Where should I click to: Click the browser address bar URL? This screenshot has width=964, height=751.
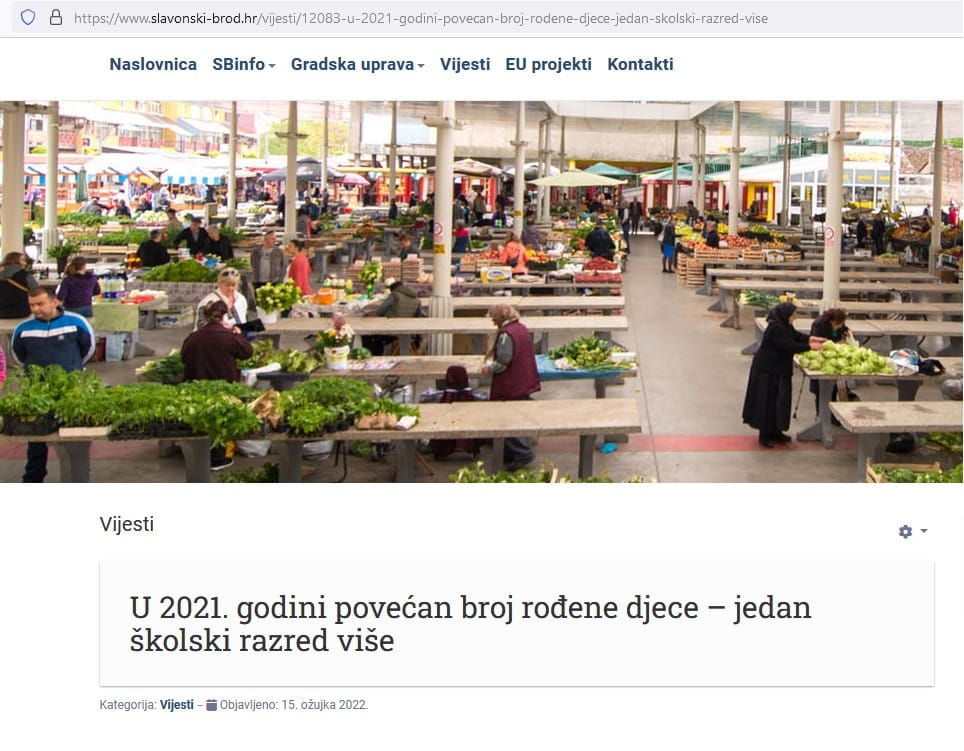(x=421, y=18)
